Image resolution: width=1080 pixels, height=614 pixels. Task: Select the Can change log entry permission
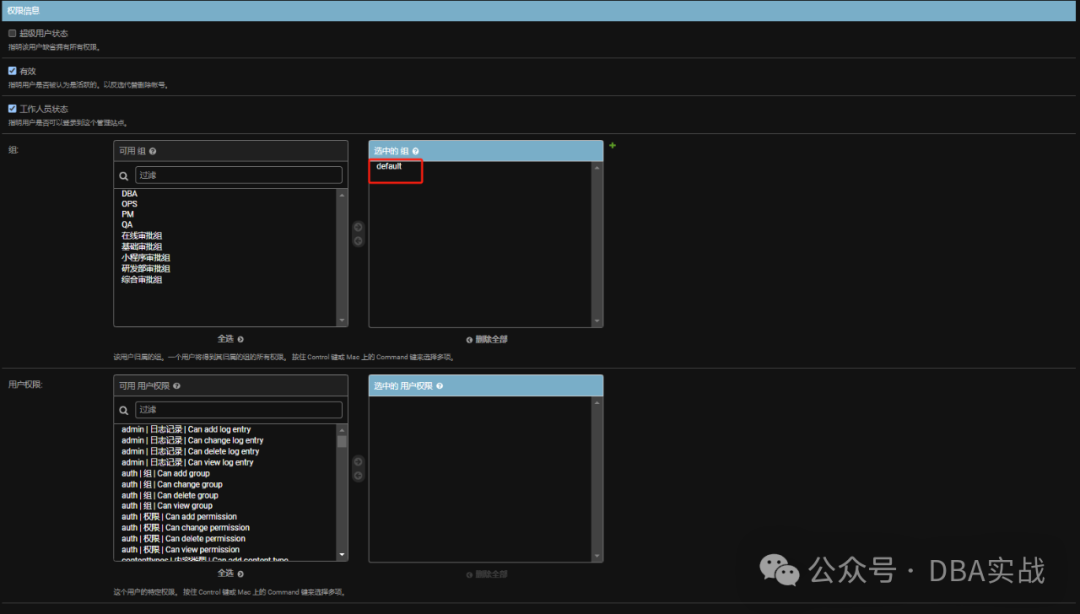192,440
